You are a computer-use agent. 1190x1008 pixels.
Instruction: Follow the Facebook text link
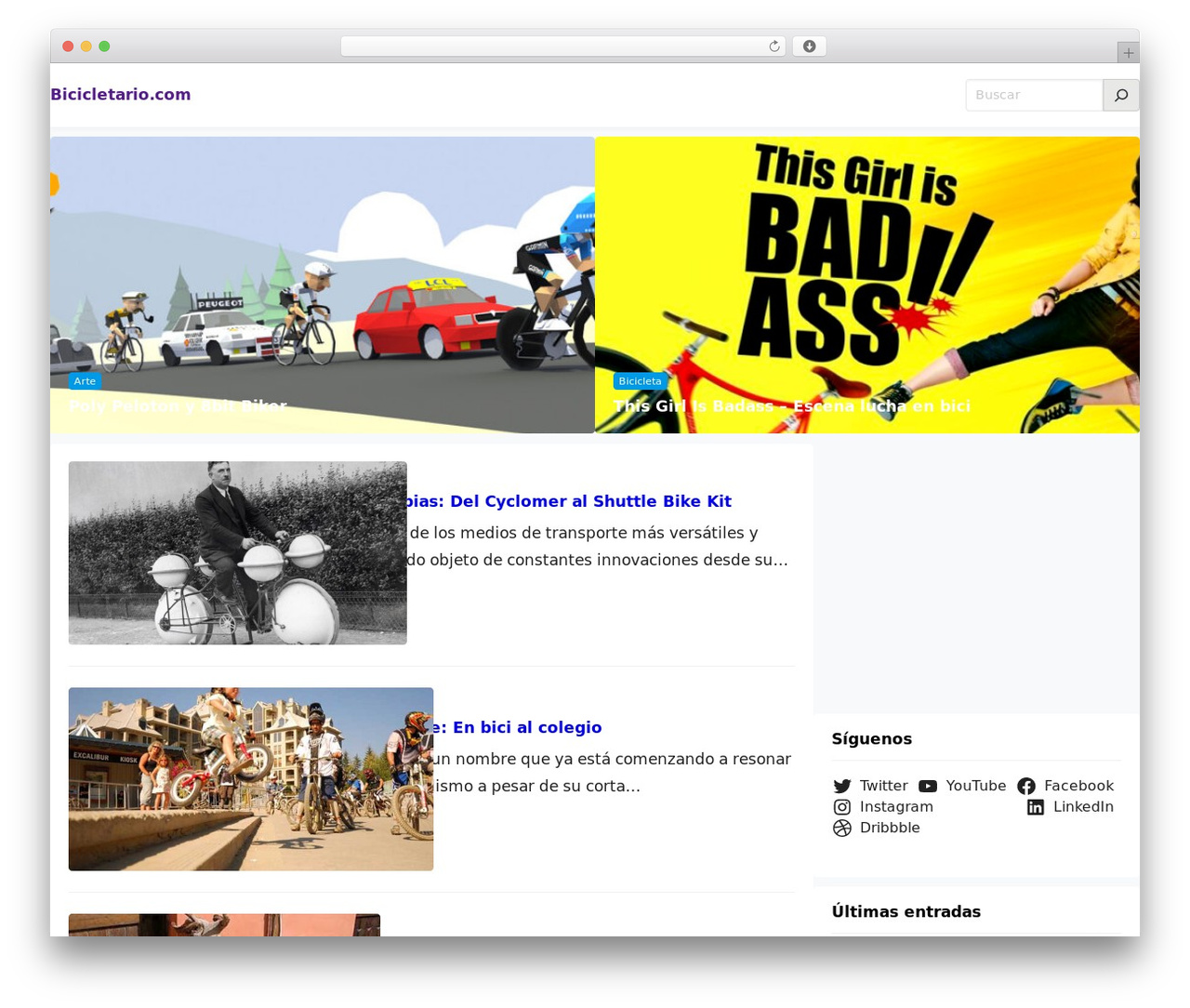coord(1078,786)
